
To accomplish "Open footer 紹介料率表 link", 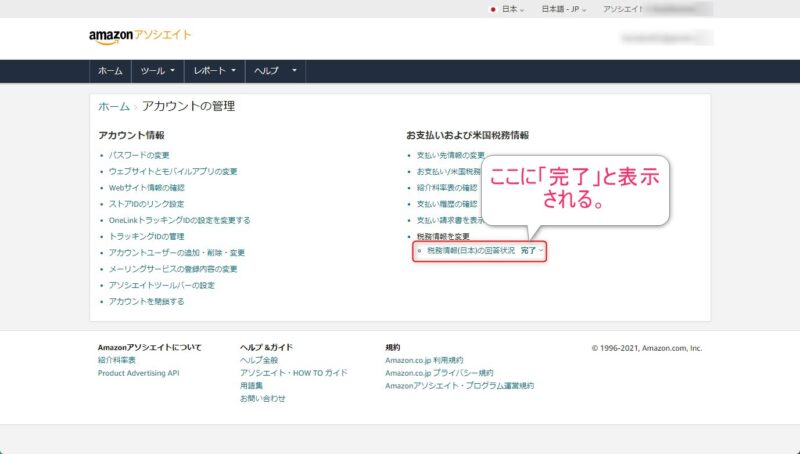I will click(117, 360).
